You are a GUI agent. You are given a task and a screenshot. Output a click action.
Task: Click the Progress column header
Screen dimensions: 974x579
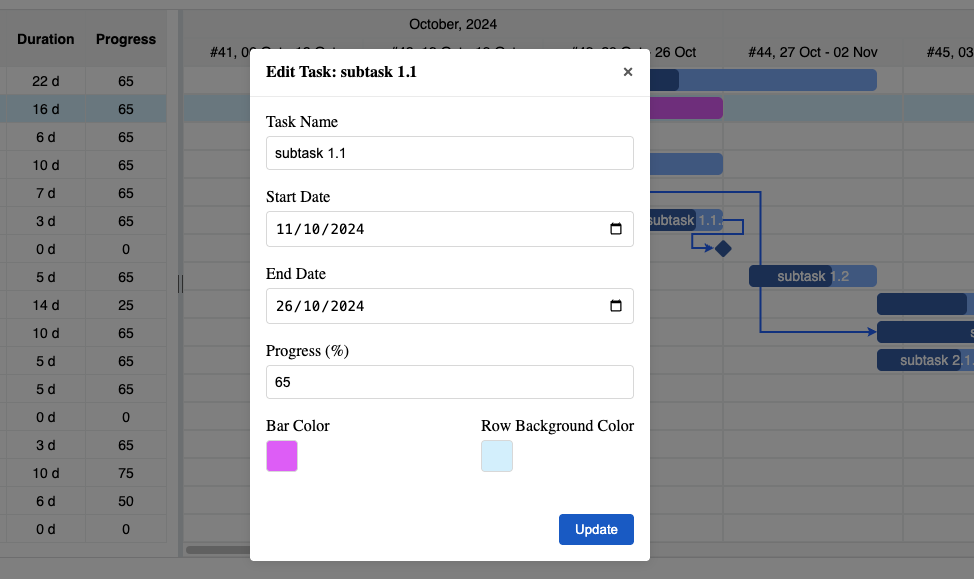click(x=126, y=39)
